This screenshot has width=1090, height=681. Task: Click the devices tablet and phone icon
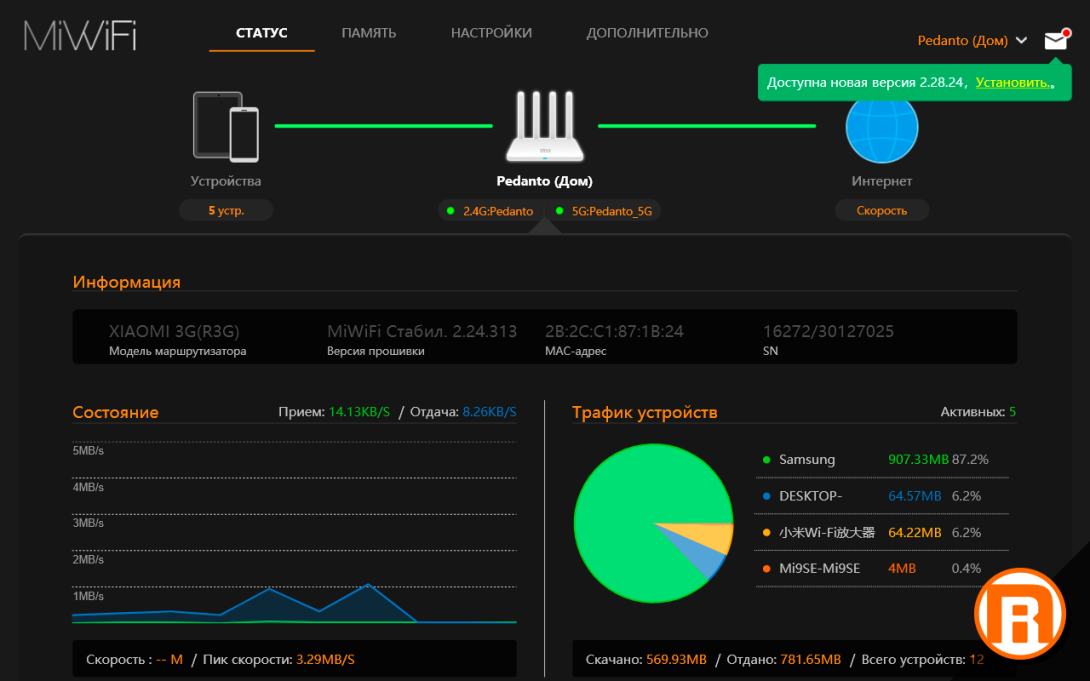pos(226,127)
